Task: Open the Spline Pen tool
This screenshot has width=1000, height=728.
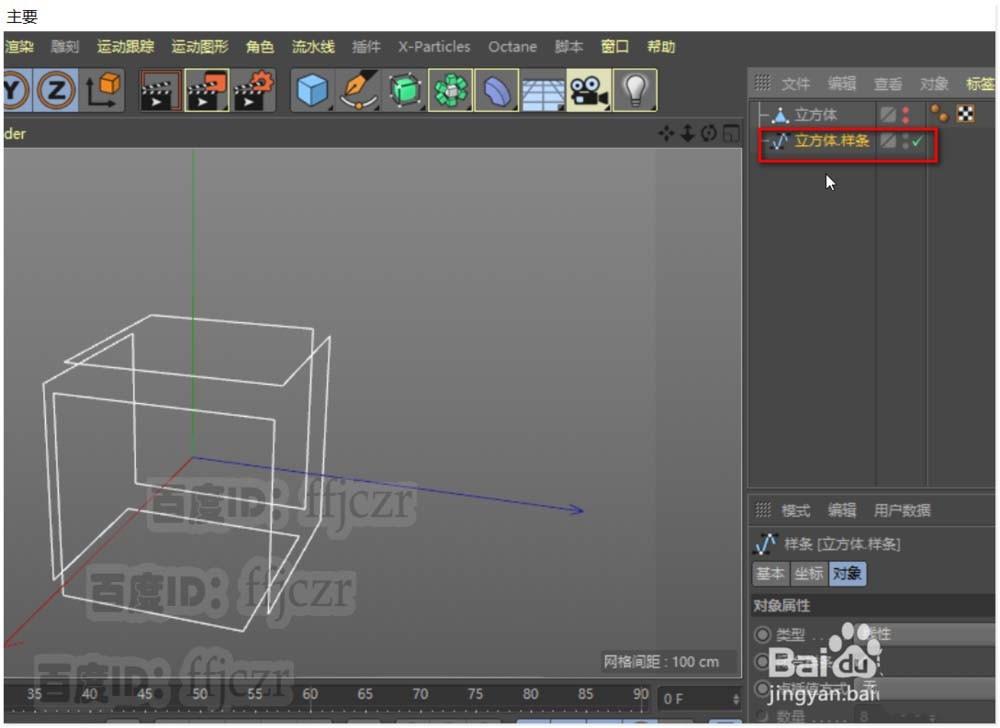Action: pos(356,89)
